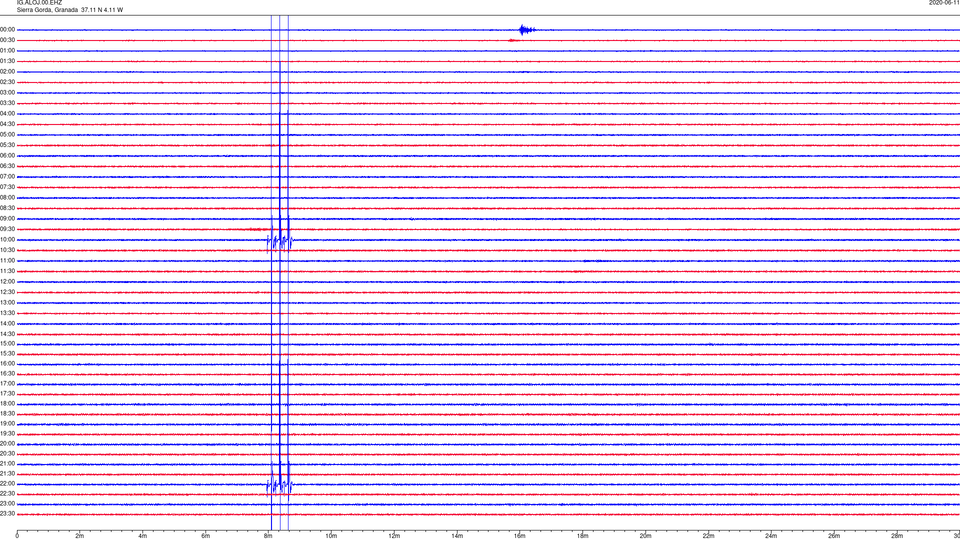Click the 28m tick label on time axis
The image size is (960, 540).
(x=897, y=536)
